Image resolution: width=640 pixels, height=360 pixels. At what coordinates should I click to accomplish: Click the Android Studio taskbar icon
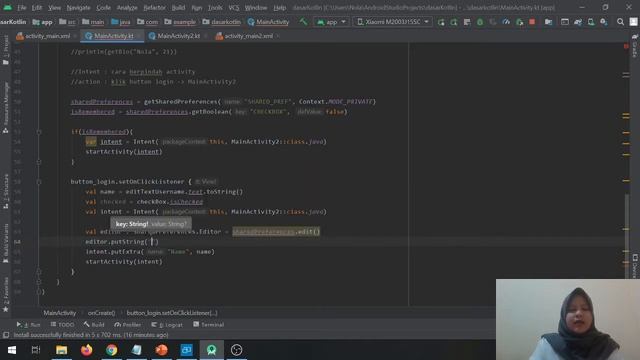coord(211,350)
